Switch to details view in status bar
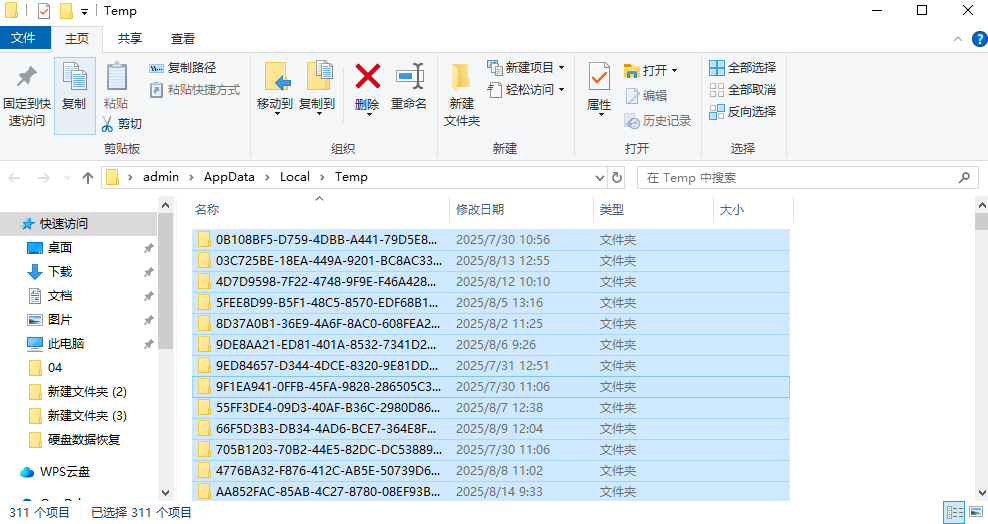 (x=955, y=512)
